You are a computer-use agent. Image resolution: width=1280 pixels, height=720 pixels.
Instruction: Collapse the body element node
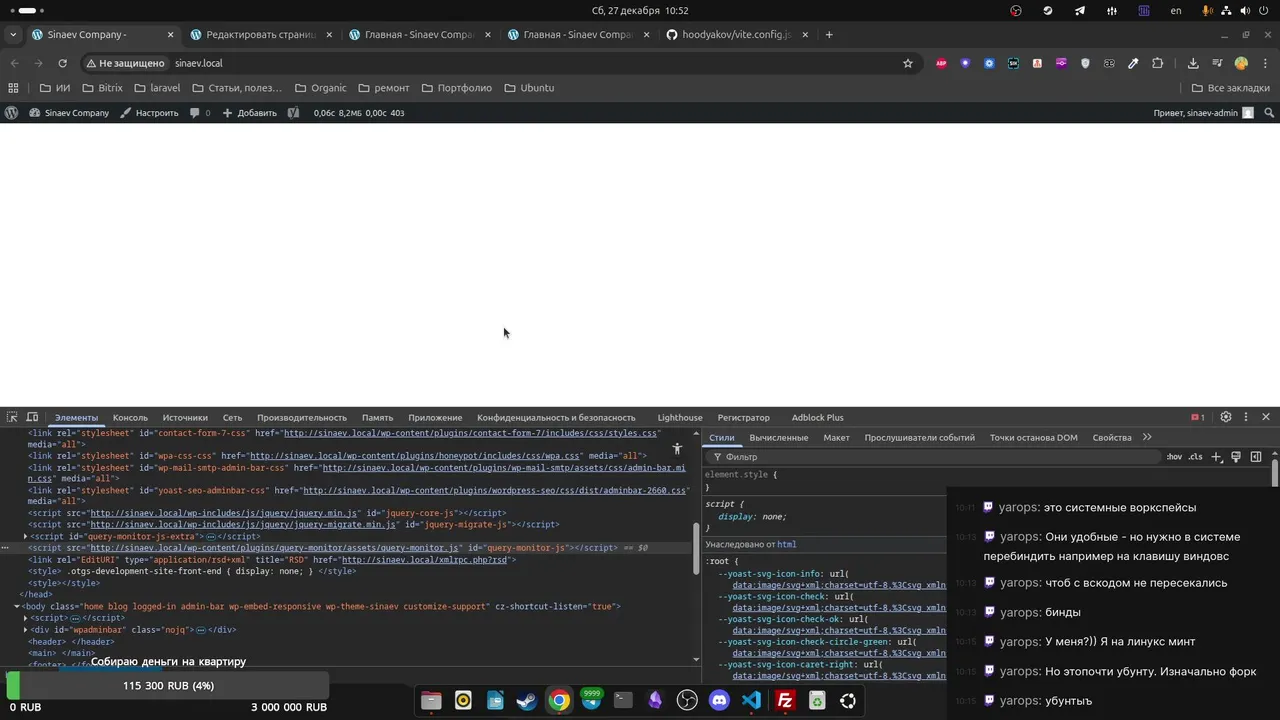tap(16, 606)
